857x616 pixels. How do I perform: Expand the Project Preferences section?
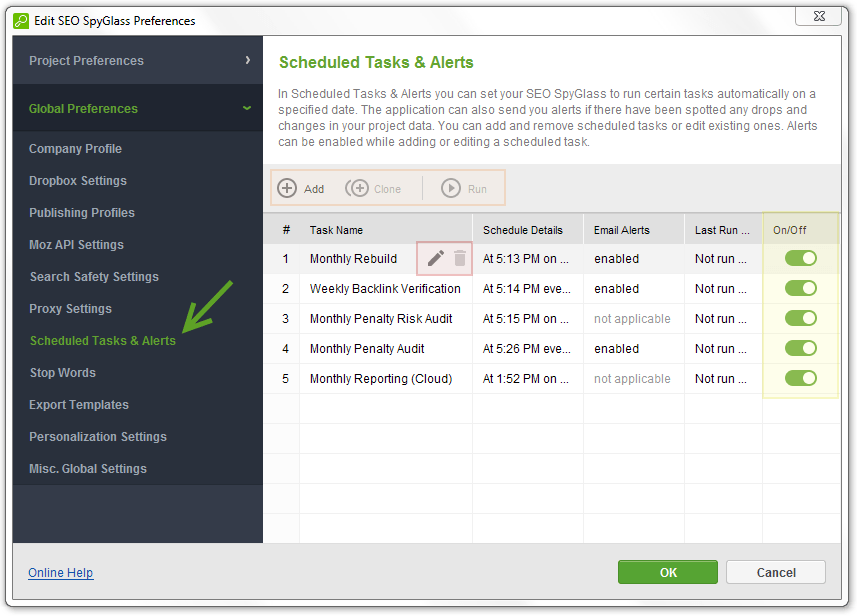[x=138, y=60]
